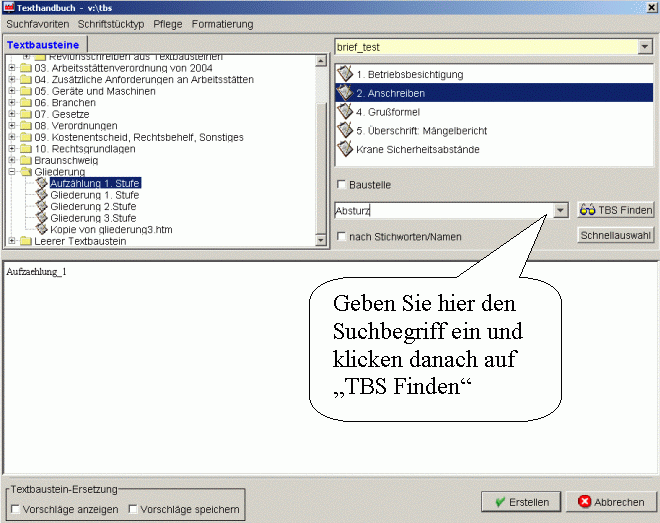Viewport: 660px width, 523px height.
Task: Open the Formatierung menu
Action: pyautogui.click(x=222, y=24)
